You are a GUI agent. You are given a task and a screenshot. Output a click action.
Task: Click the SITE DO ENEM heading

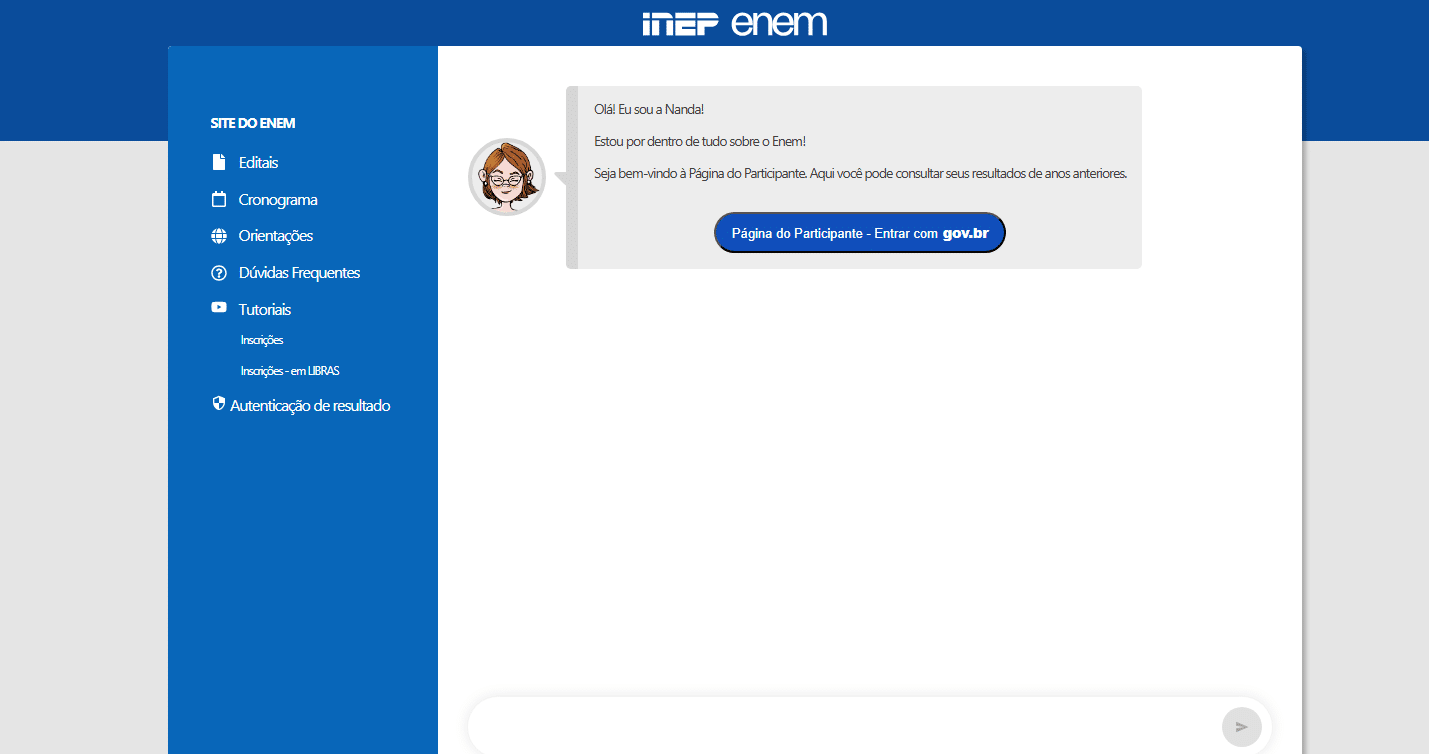253,123
